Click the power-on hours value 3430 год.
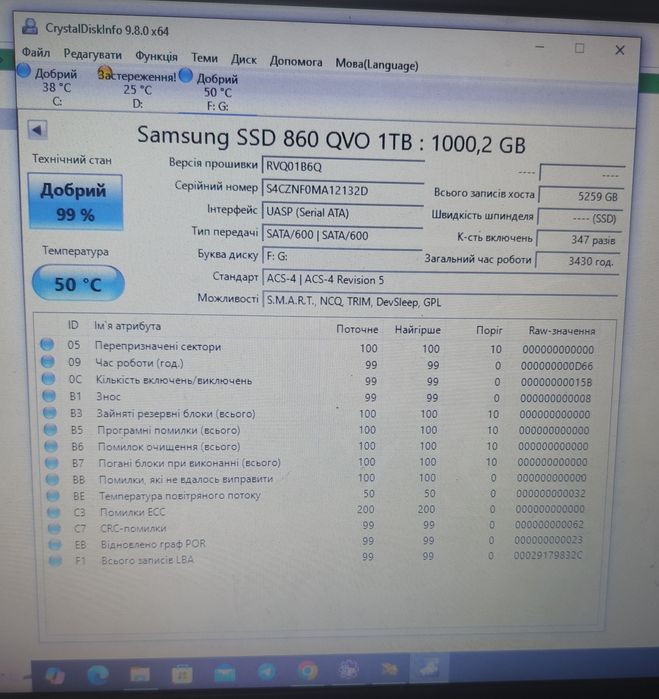This screenshot has height=699, width=659. (577, 261)
